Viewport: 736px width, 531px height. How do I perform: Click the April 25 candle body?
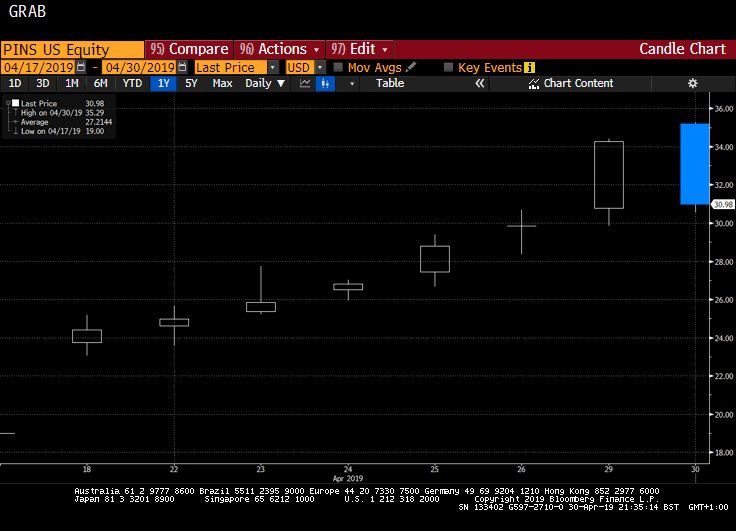click(x=435, y=259)
